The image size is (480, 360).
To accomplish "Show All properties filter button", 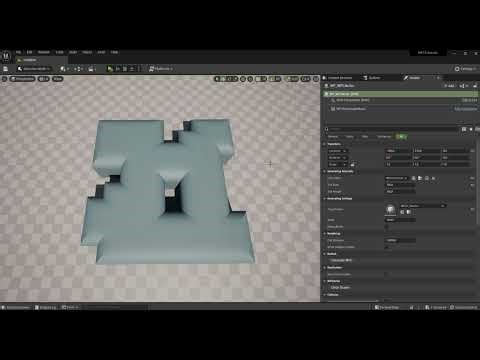I will click(x=401, y=136).
